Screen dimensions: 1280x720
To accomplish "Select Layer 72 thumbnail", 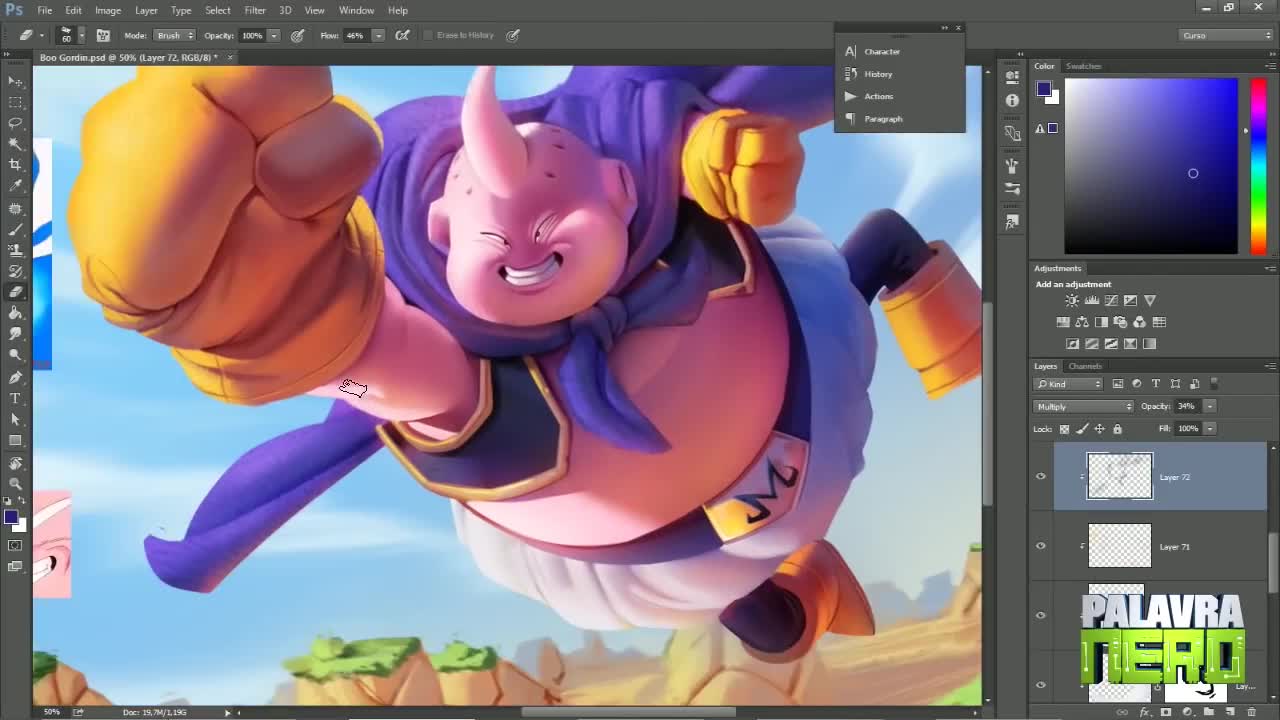I will (1119, 476).
